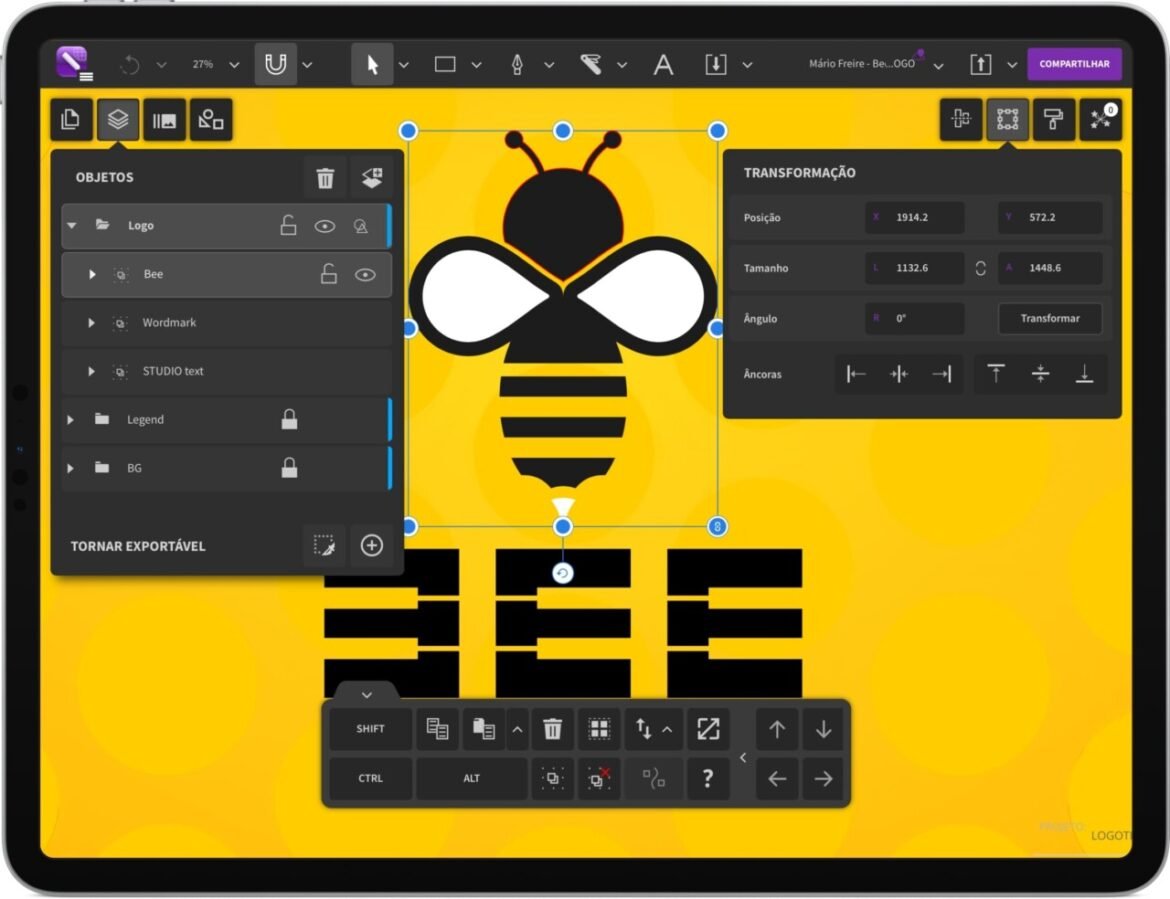Viewport: 1170px width, 899px height.
Task: Delete object with OBJETOS trash icon
Action: click(x=325, y=178)
